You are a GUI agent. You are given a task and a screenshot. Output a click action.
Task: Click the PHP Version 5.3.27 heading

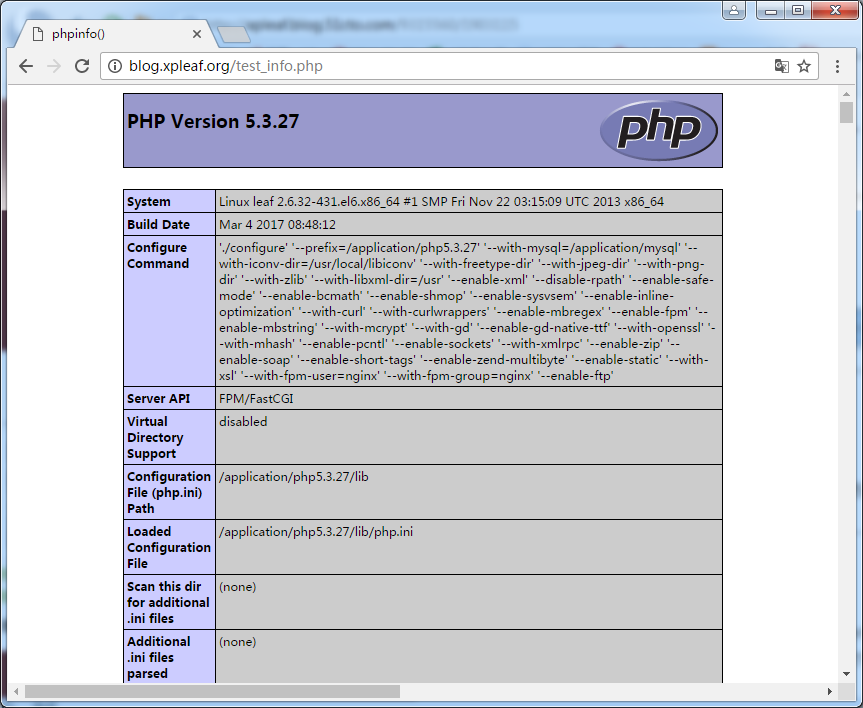point(213,121)
